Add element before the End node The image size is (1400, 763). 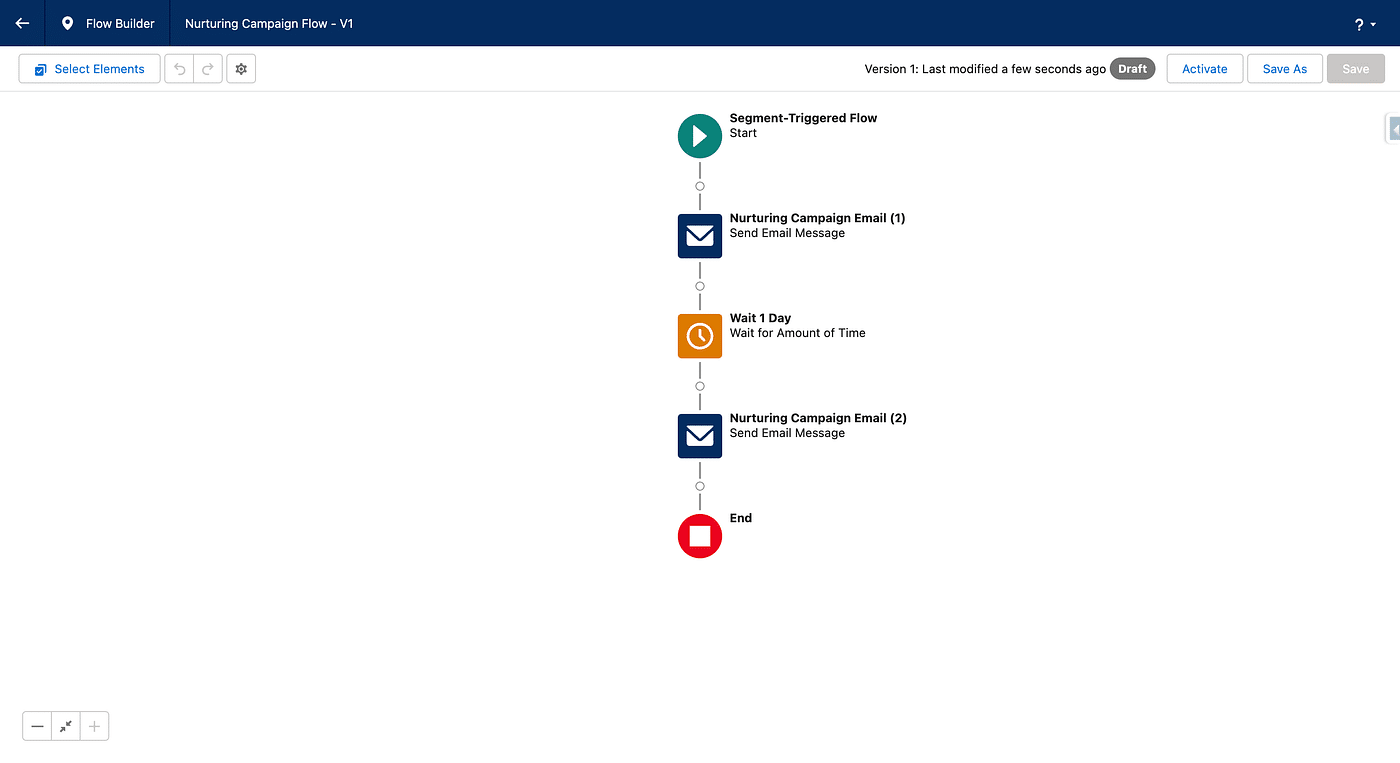click(700, 486)
